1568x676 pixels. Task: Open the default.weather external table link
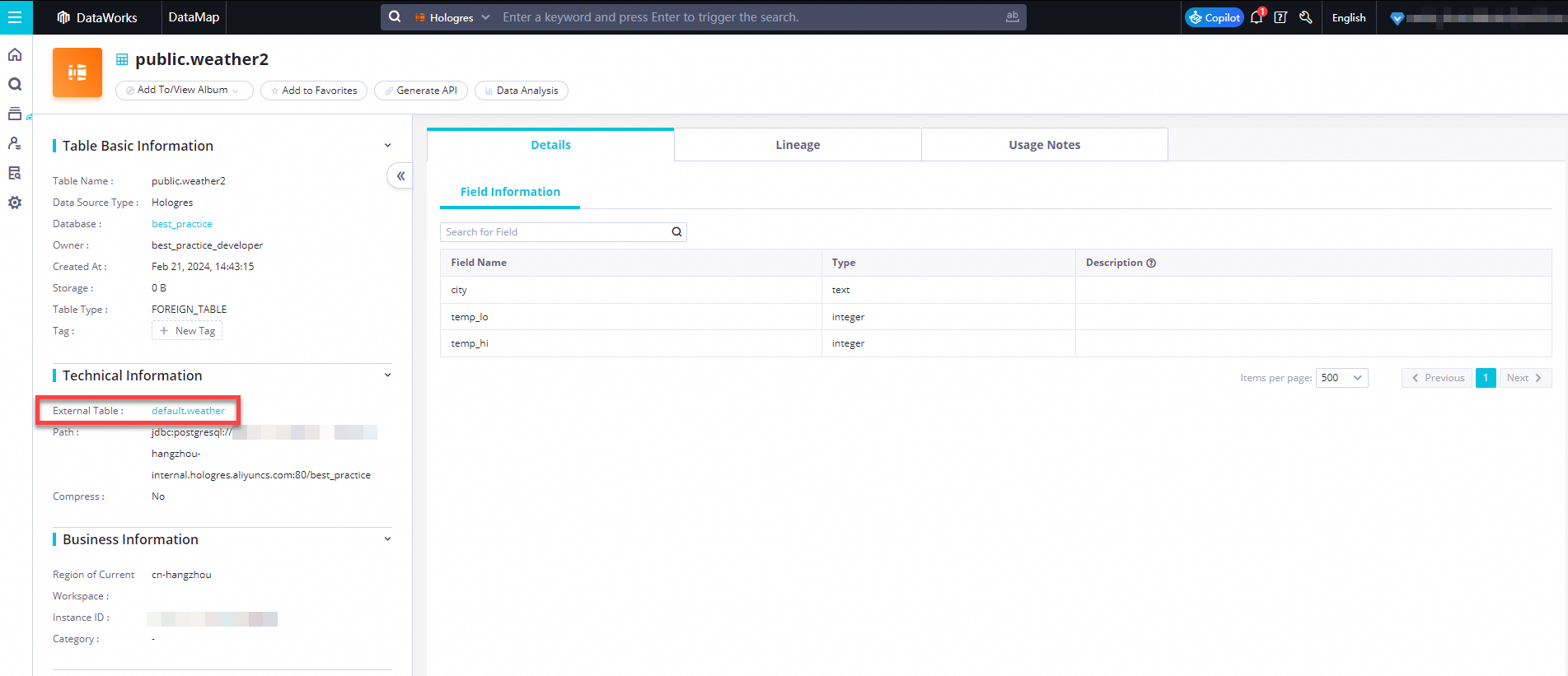[188, 411]
